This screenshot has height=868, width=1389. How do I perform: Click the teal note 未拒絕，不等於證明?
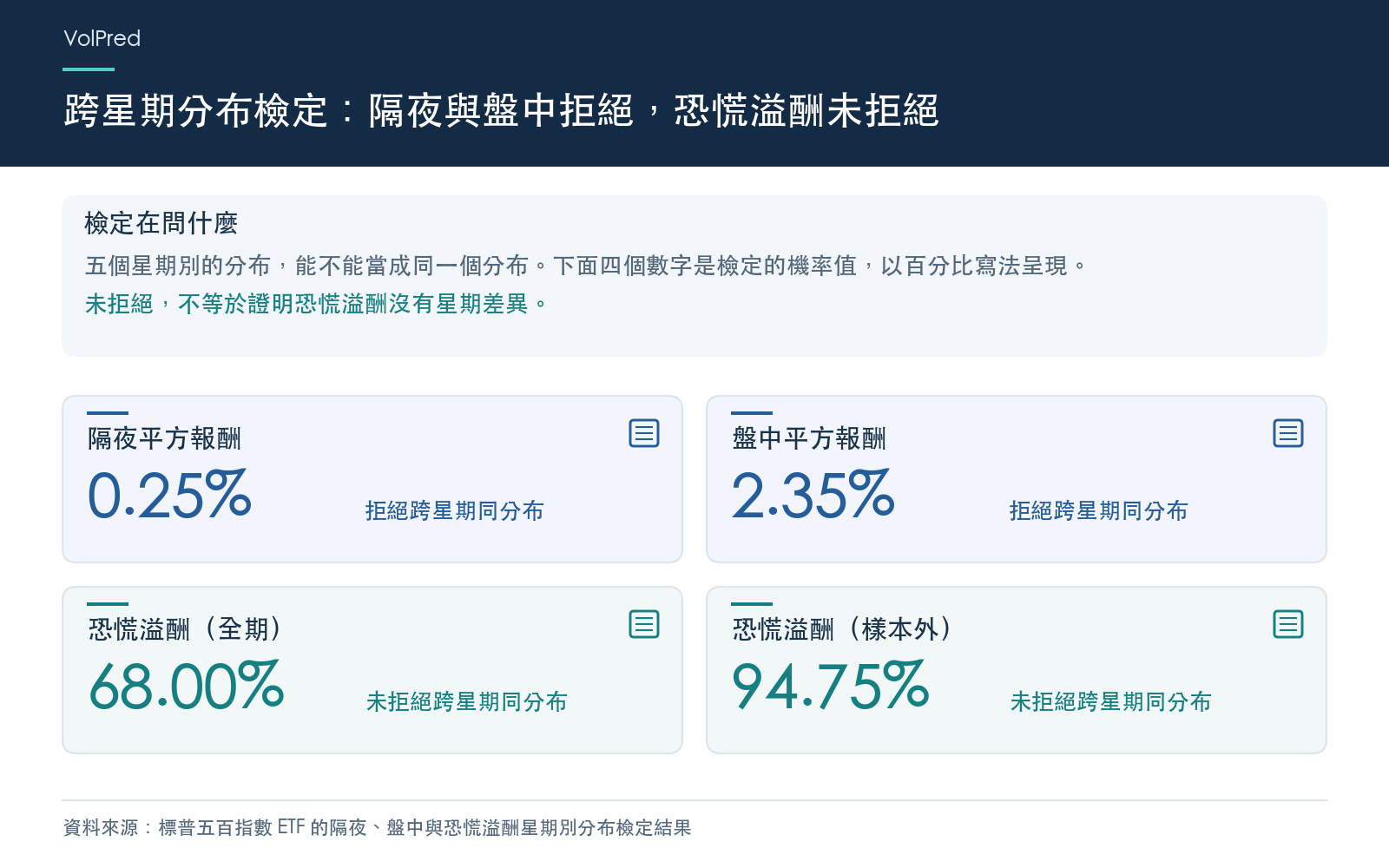click(x=317, y=304)
